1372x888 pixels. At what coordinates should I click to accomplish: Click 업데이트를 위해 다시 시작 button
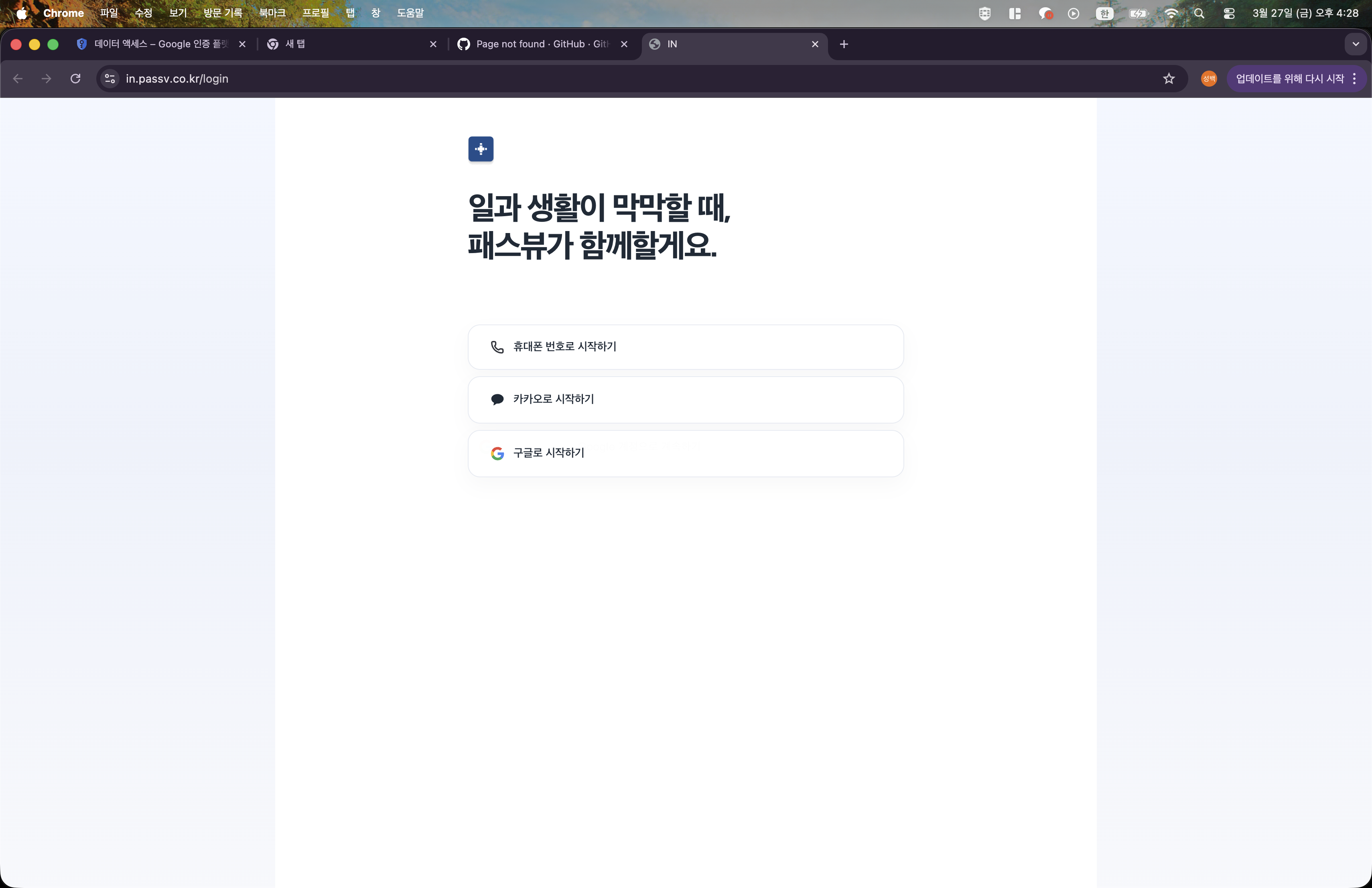1291,79
